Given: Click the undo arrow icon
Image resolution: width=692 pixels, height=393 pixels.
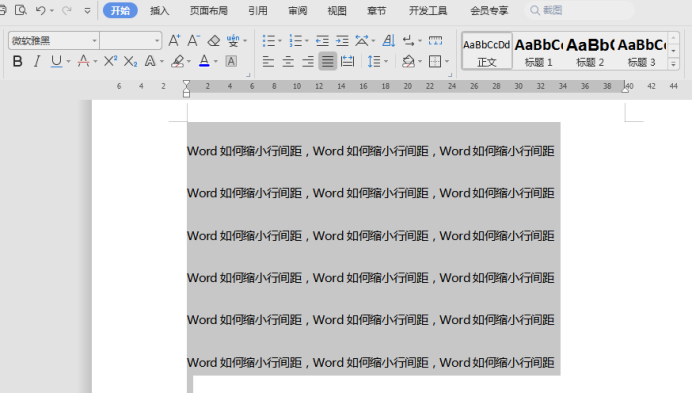Looking at the screenshot, I should (x=41, y=10).
